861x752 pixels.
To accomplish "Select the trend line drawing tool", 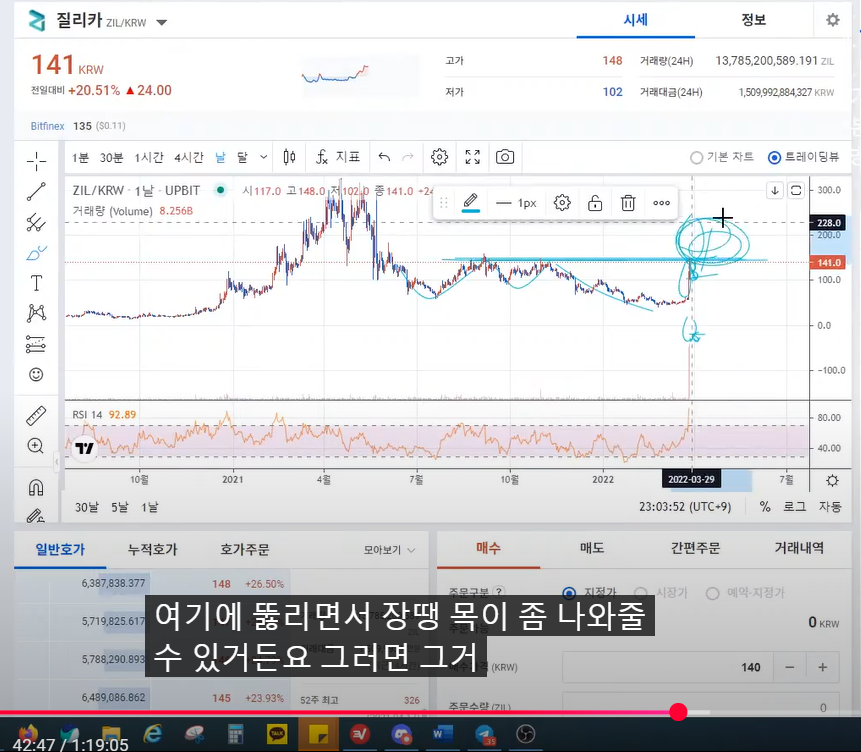I will (x=36, y=192).
